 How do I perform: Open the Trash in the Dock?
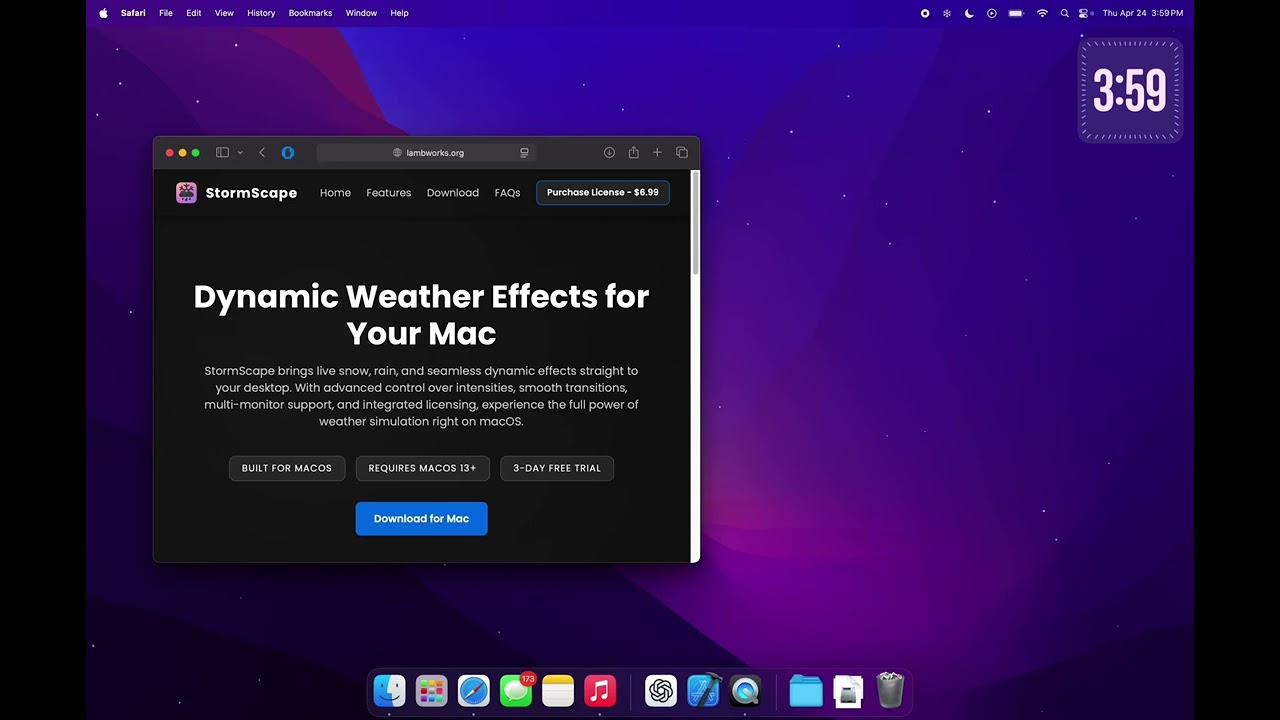click(890, 691)
